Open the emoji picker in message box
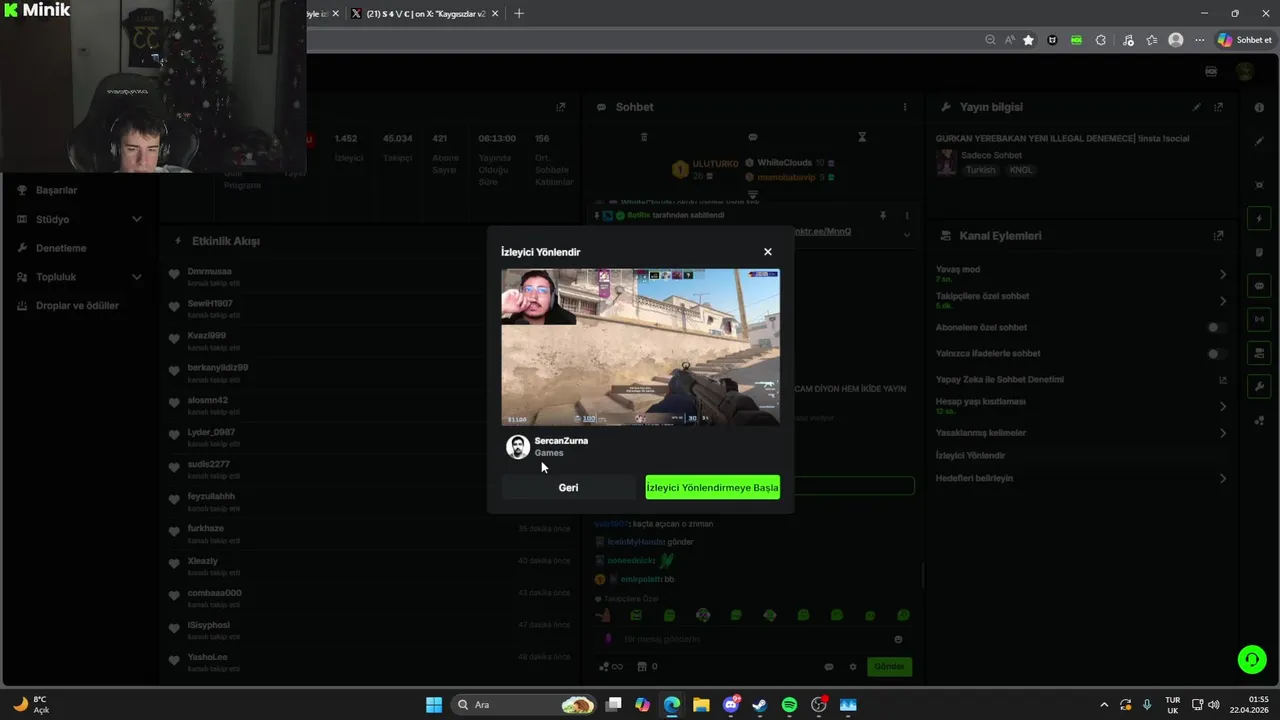Screen dimensions: 1280x720 coord(898,639)
